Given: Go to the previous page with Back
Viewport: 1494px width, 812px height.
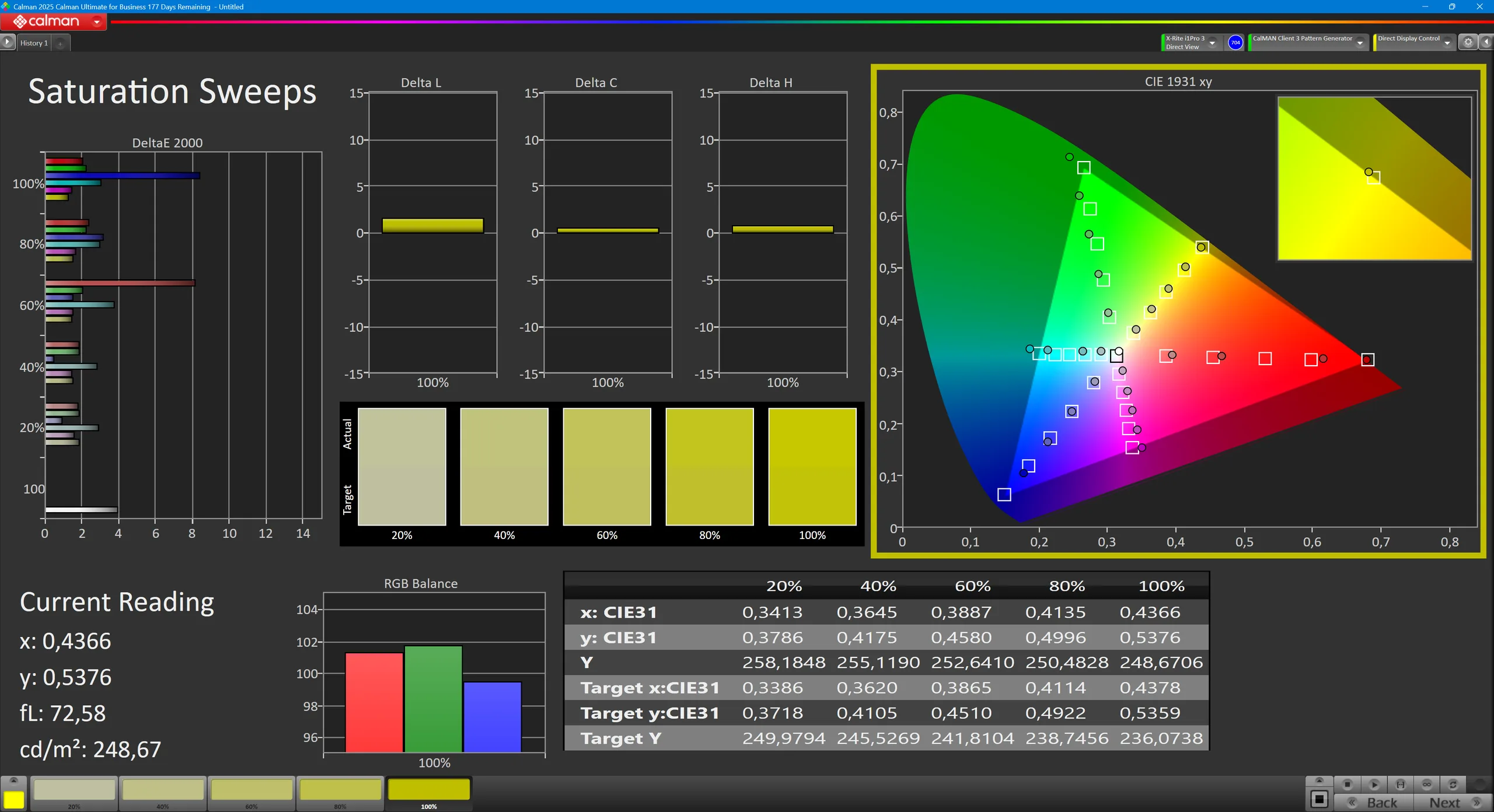Looking at the screenshot, I should (x=1374, y=803).
